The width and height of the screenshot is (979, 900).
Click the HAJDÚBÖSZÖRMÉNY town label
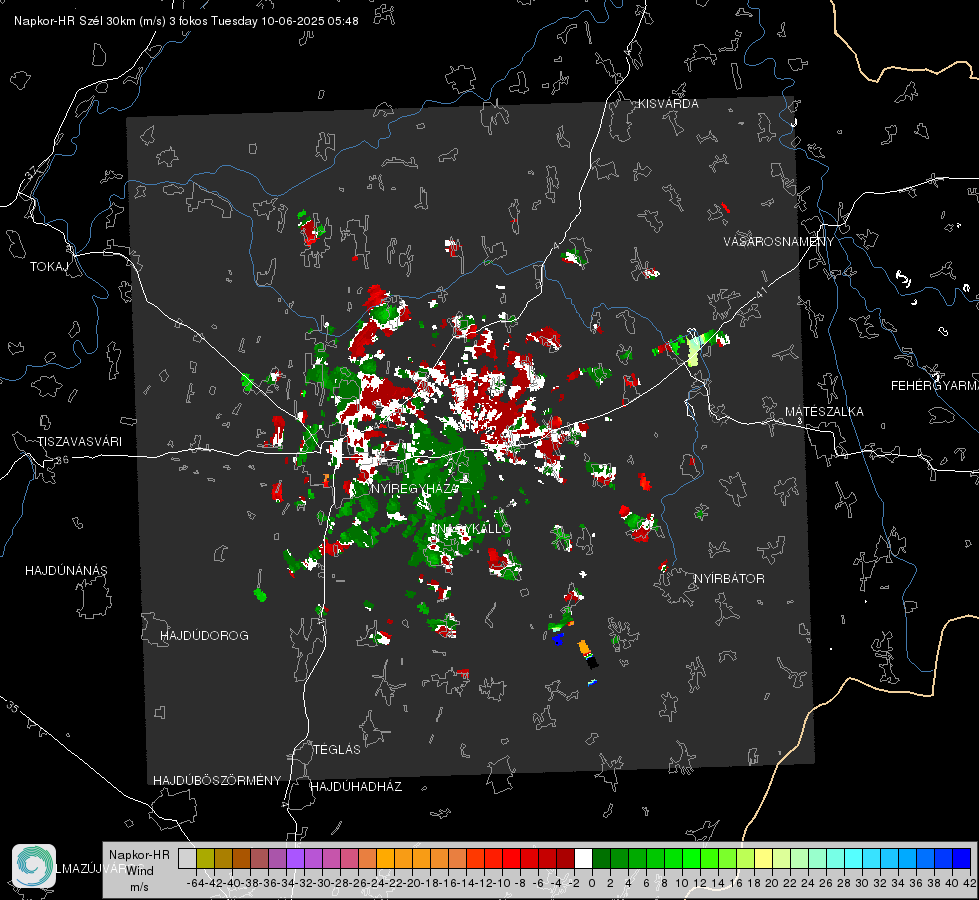point(217,781)
